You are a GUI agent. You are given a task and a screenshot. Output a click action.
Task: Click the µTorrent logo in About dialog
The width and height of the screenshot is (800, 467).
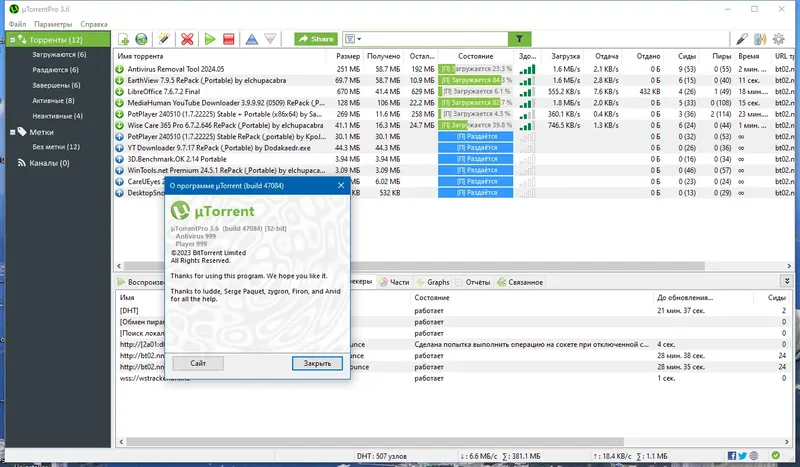coord(212,211)
